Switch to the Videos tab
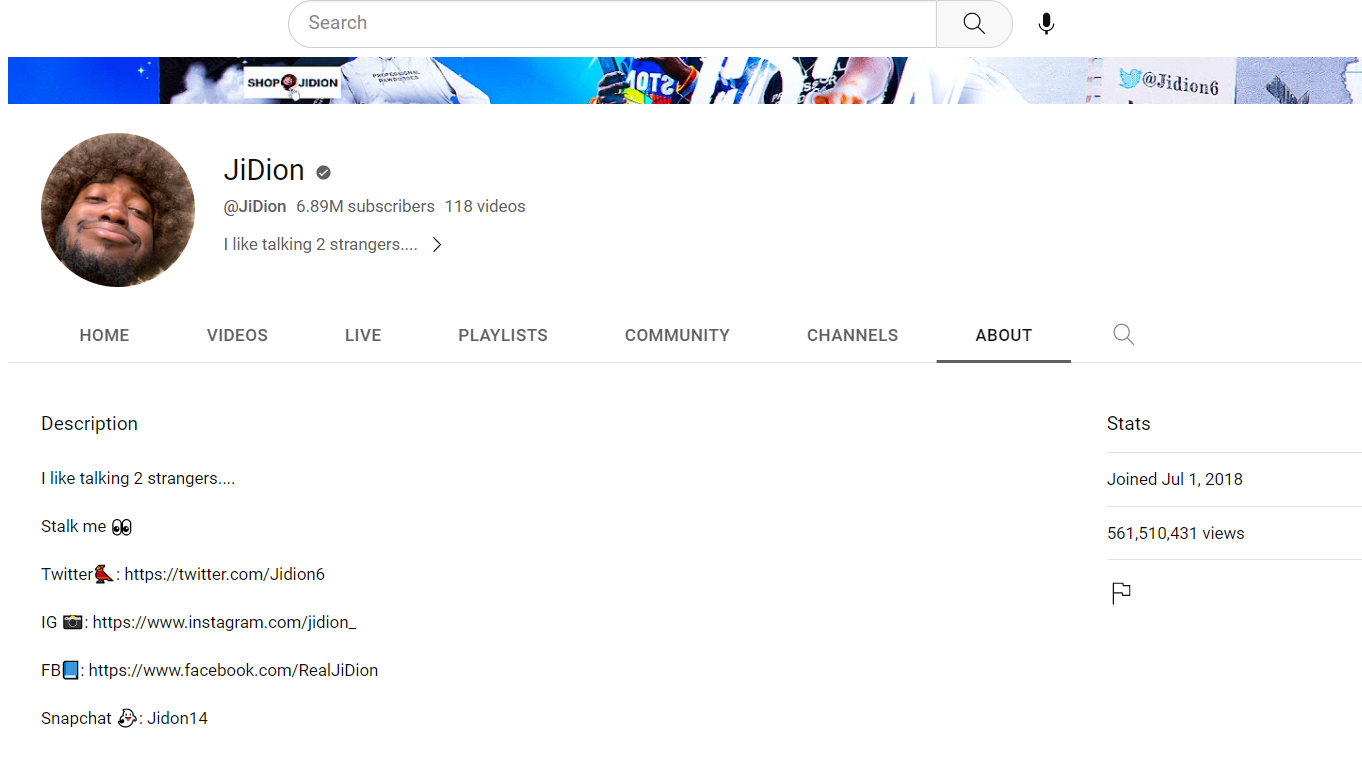1362x760 pixels. pos(237,336)
